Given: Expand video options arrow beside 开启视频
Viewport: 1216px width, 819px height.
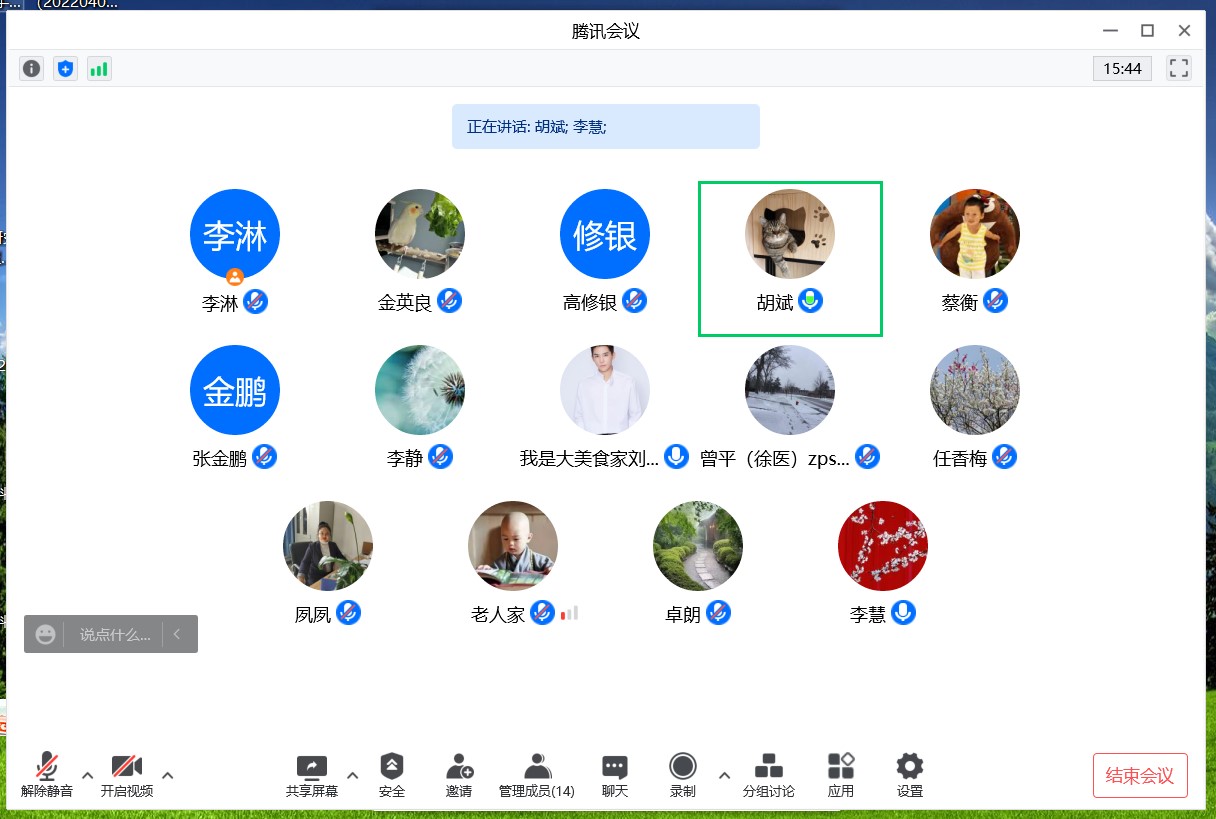Looking at the screenshot, I should (x=167, y=774).
